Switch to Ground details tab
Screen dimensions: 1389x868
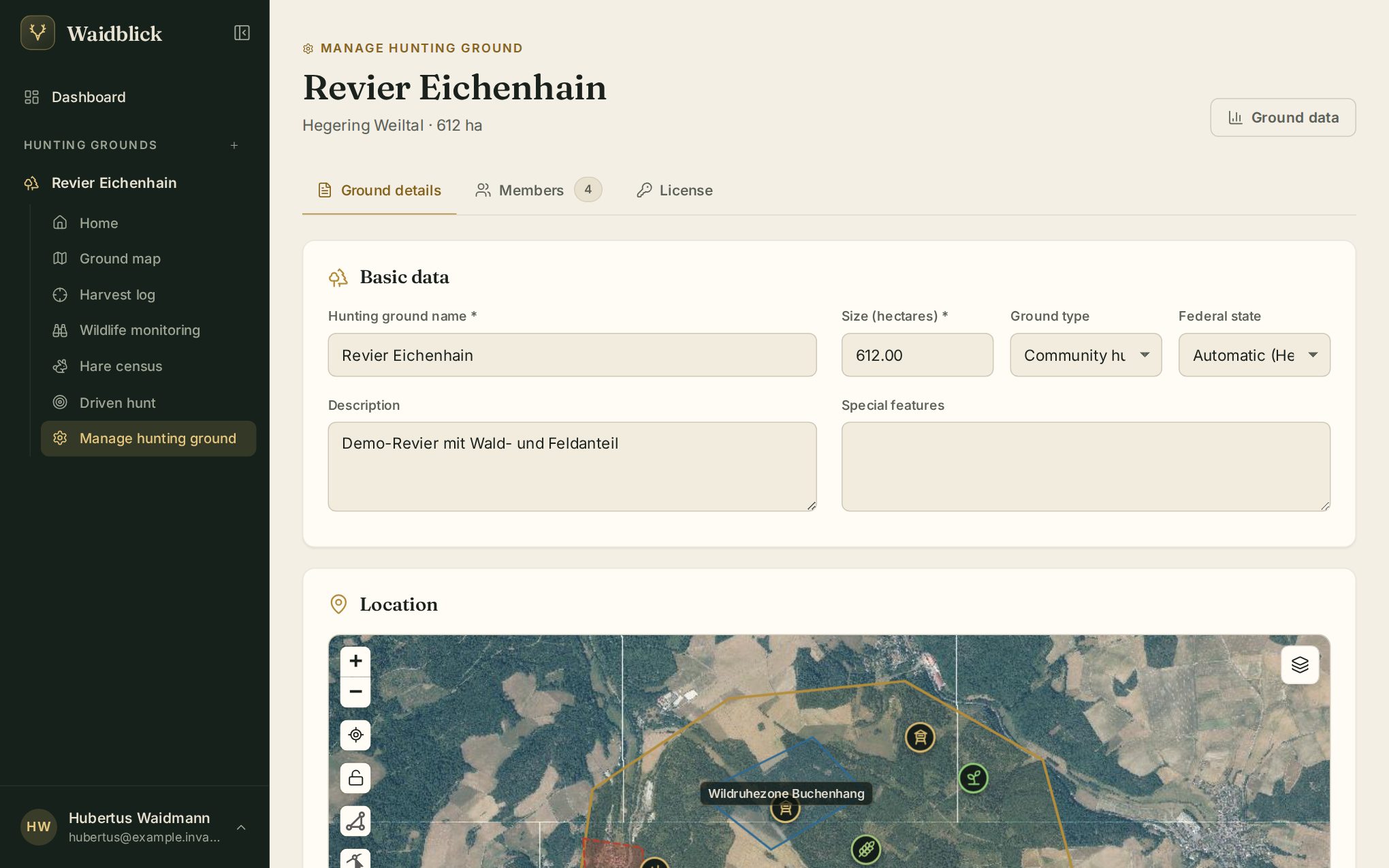coord(379,190)
